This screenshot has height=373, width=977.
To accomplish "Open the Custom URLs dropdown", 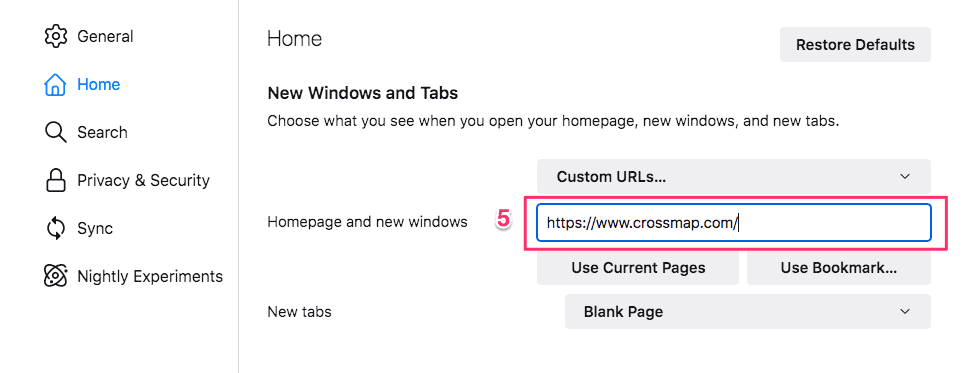I will pyautogui.click(x=733, y=176).
